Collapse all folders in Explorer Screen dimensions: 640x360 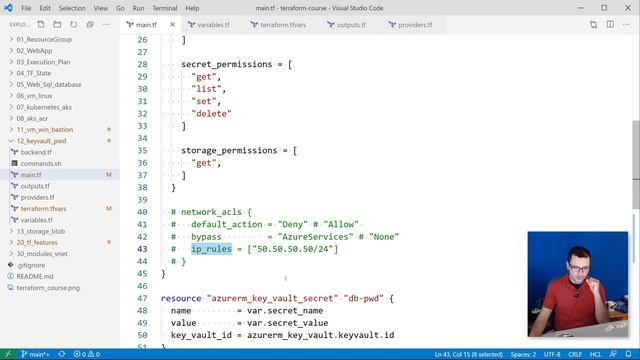pyautogui.click(x=90, y=24)
